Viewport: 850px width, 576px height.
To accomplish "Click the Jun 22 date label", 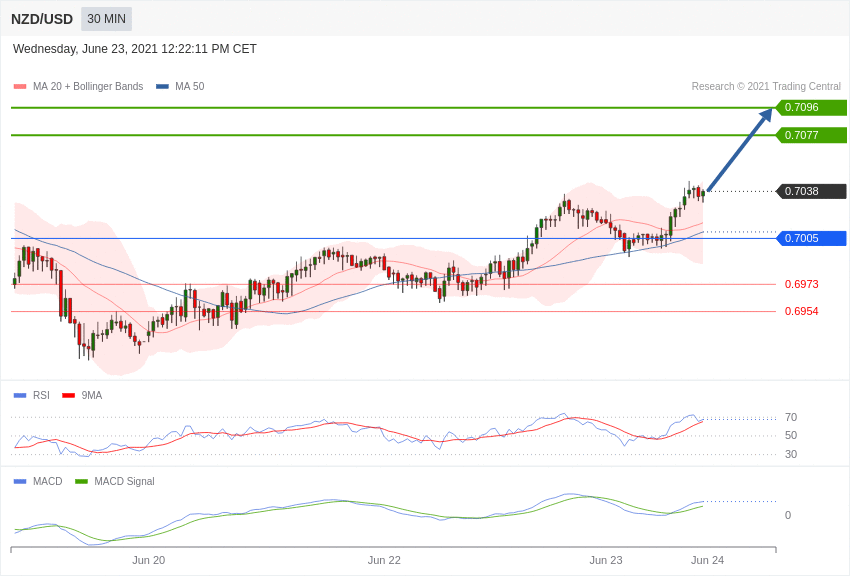I will point(384,560).
